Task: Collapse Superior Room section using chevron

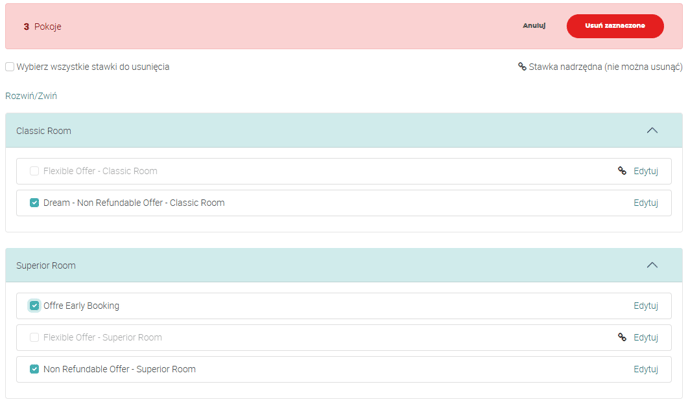Action: click(652, 265)
